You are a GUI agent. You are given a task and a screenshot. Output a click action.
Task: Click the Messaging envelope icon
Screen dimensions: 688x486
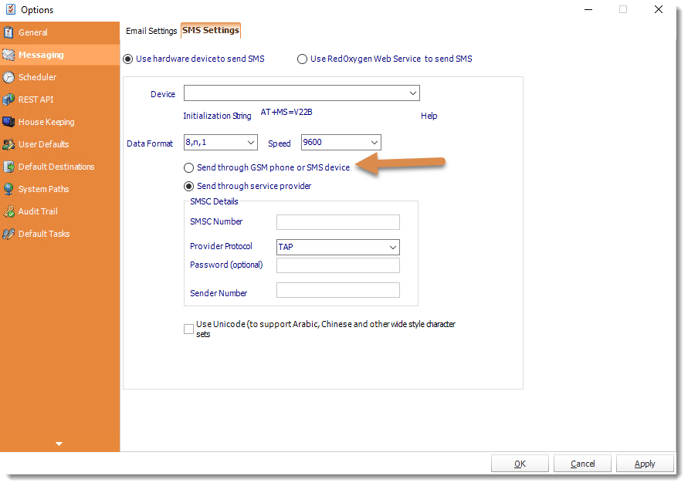click(8, 55)
